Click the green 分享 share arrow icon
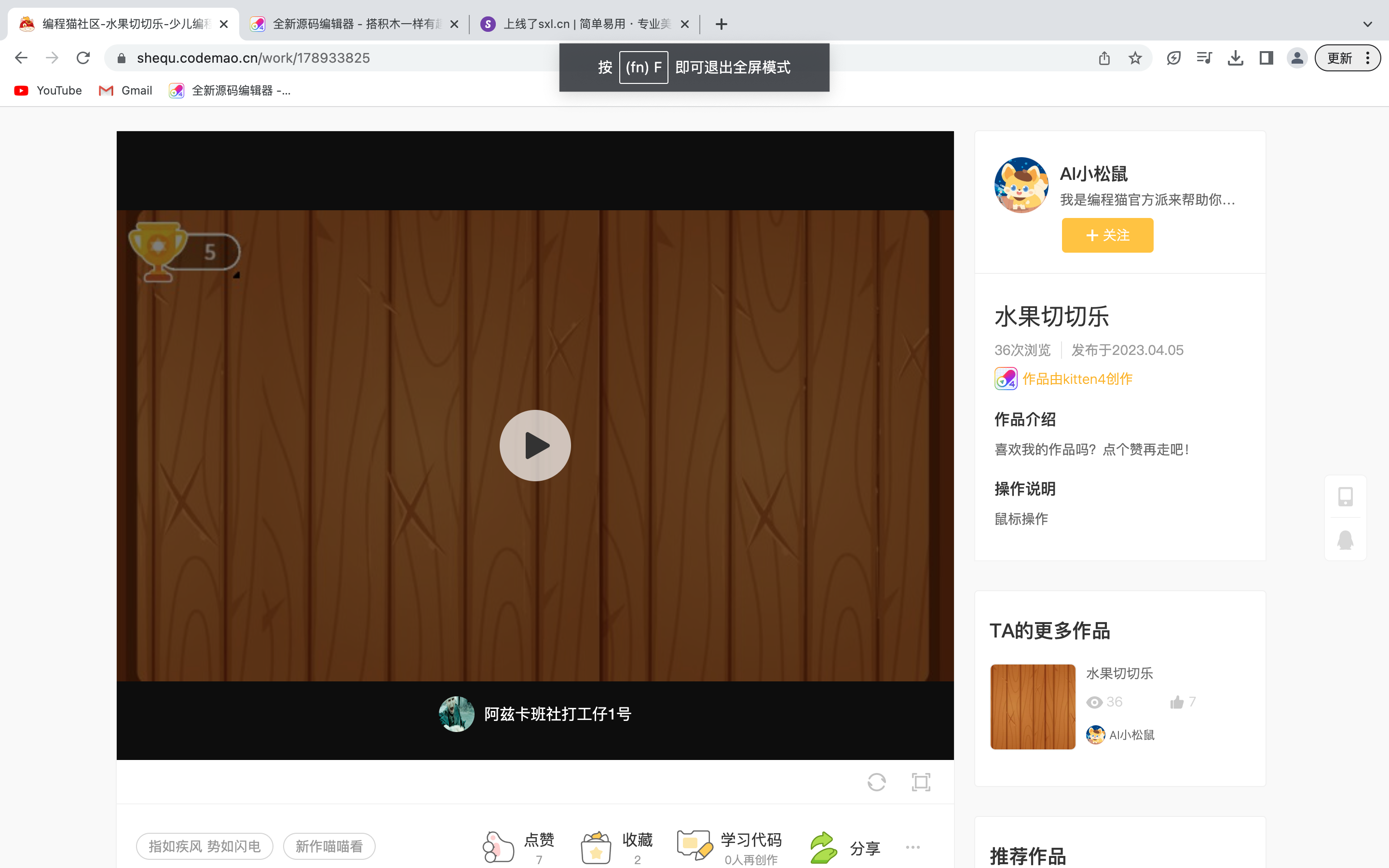This screenshot has height=868, width=1389. [x=823, y=847]
